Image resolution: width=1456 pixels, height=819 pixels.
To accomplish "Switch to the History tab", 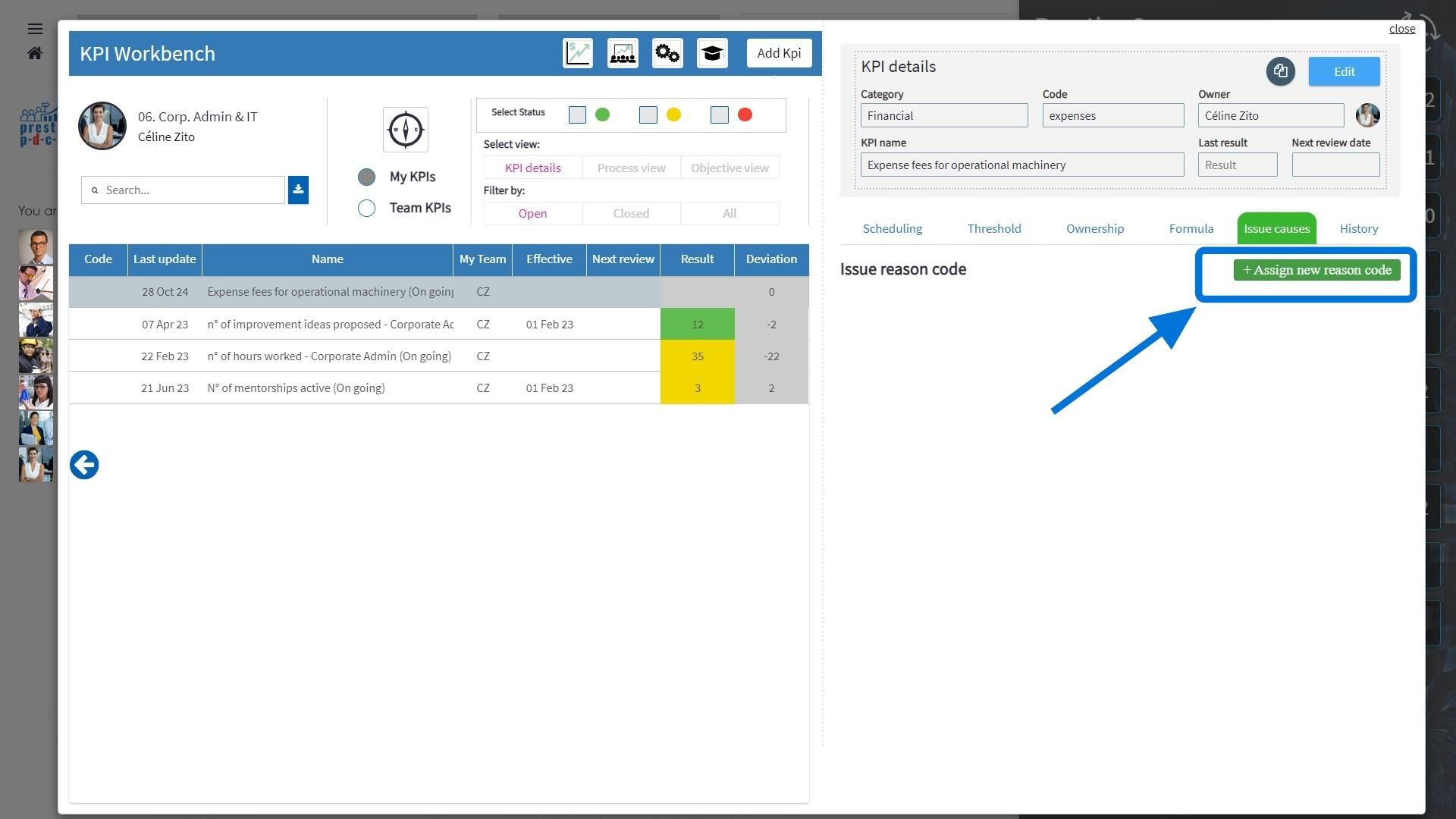I will (x=1358, y=228).
